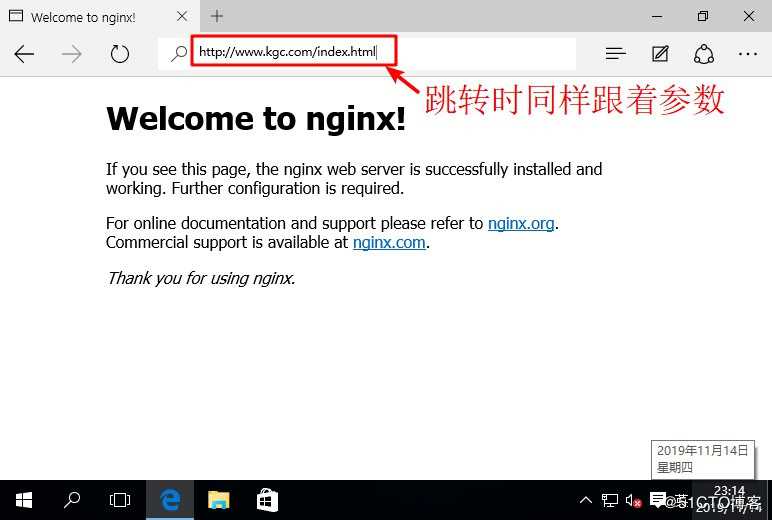Focus the address bar URL field
The width and height of the screenshot is (772, 520).
366,52
